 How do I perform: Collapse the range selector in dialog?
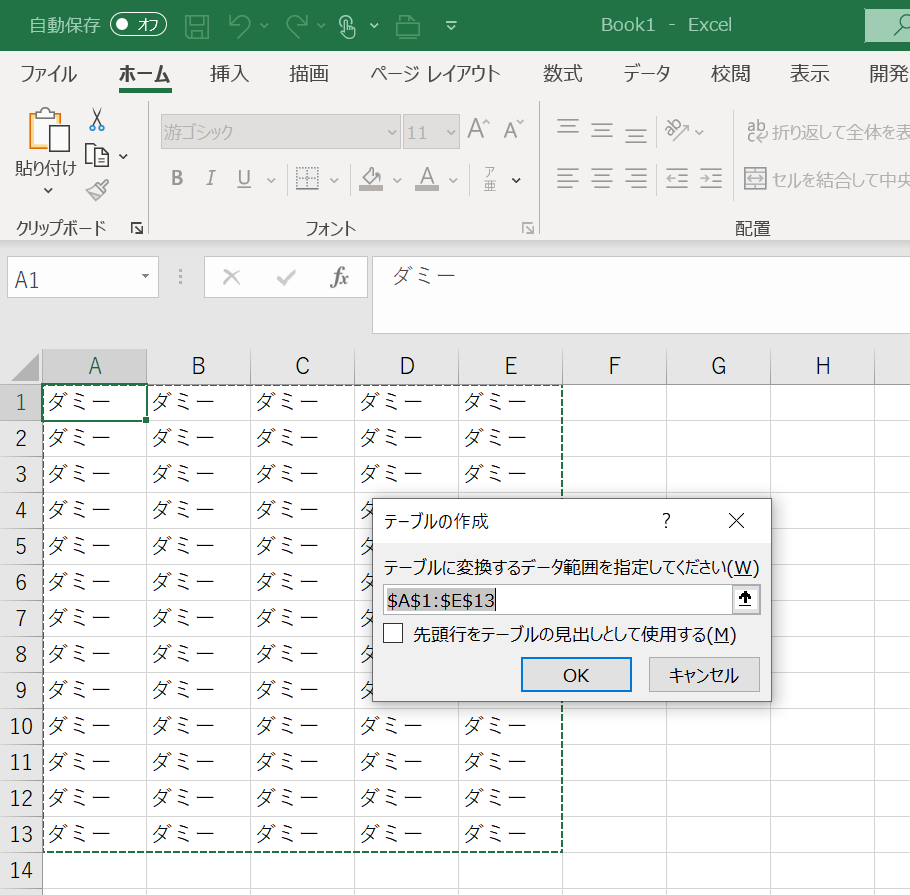click(x=746, y=599)
